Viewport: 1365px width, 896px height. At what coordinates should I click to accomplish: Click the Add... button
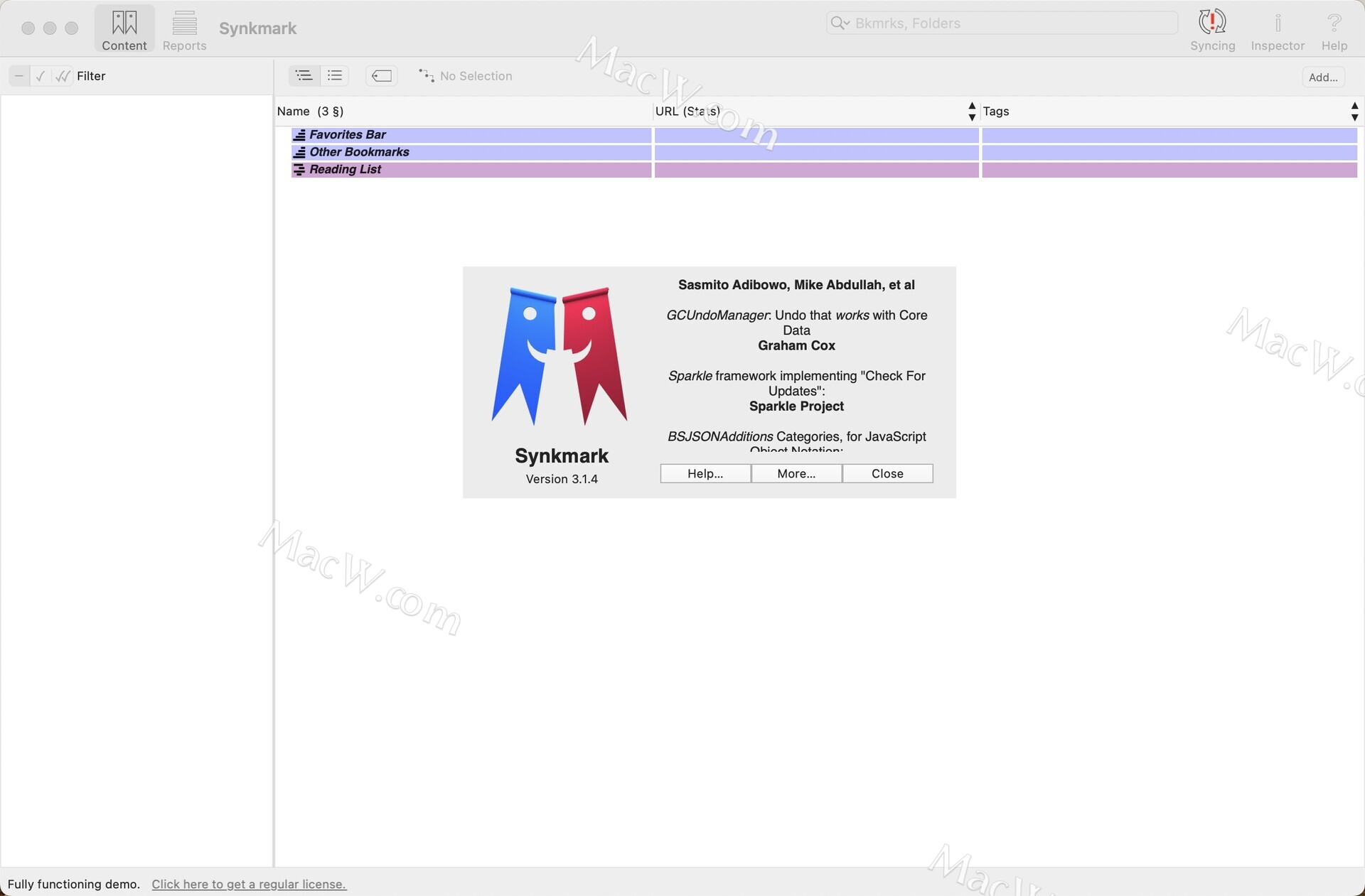[x=1323, y=77]
